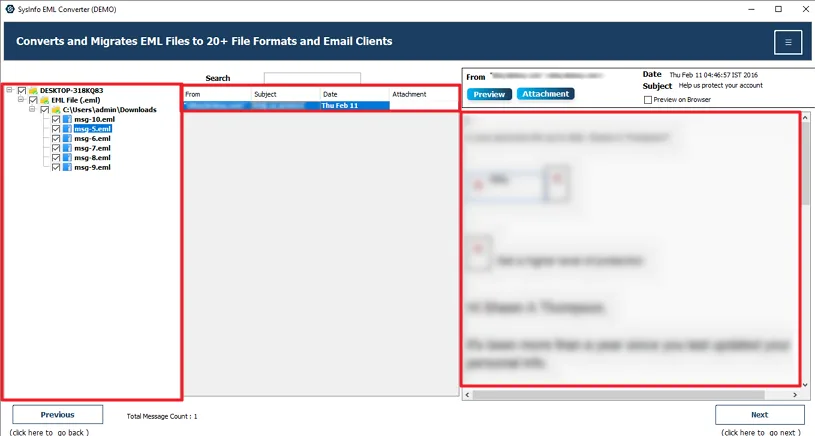Image resolution: width=815 pixels, height=436 pixels.
Task: Uncheck the msg-5.eml checkbox
Action: pos(56,129)
